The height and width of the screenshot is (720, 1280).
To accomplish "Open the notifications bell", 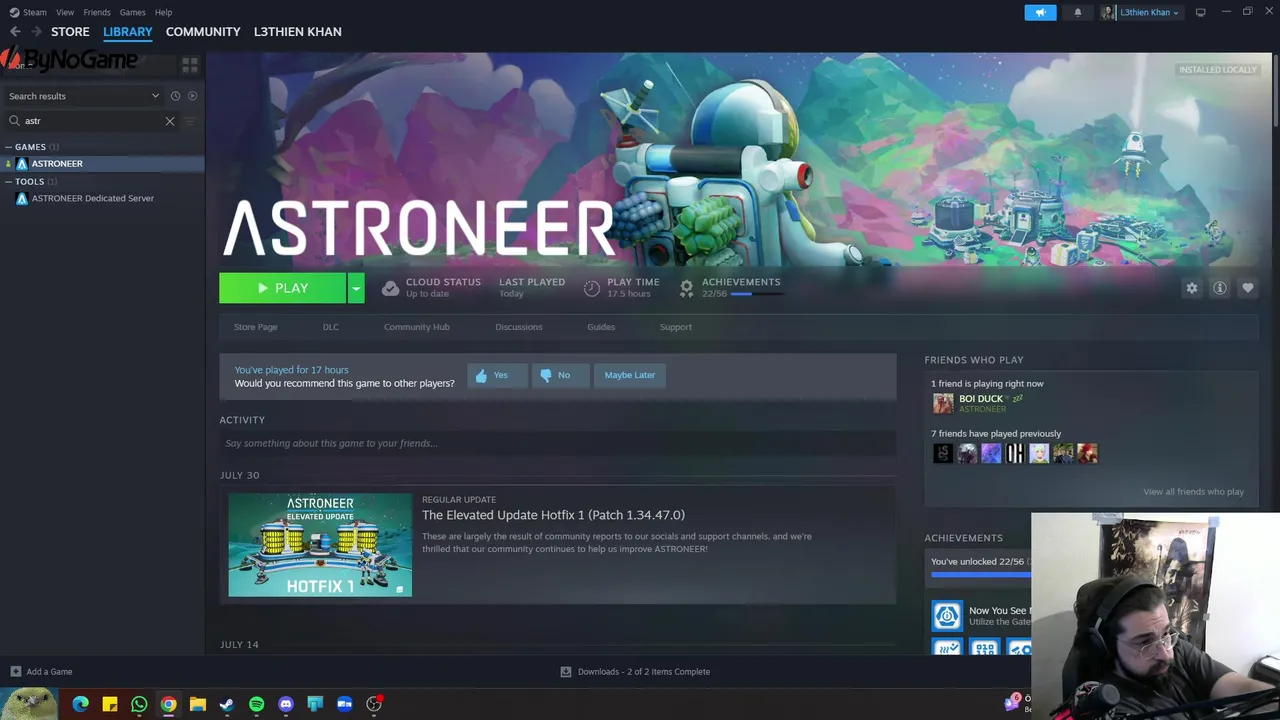I will coord(1078,12).
